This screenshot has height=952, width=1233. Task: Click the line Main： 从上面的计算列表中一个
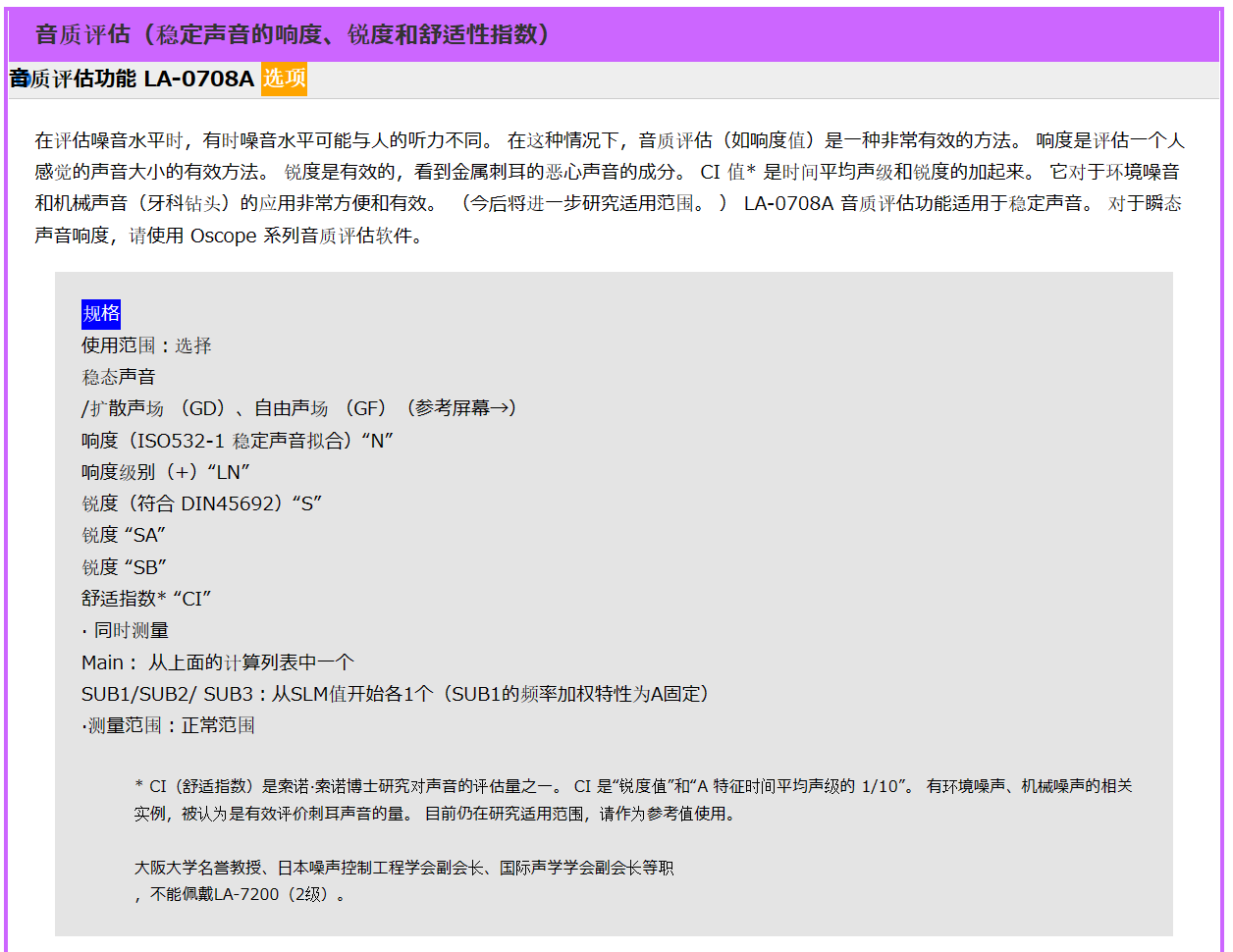(x=218, y=662)
